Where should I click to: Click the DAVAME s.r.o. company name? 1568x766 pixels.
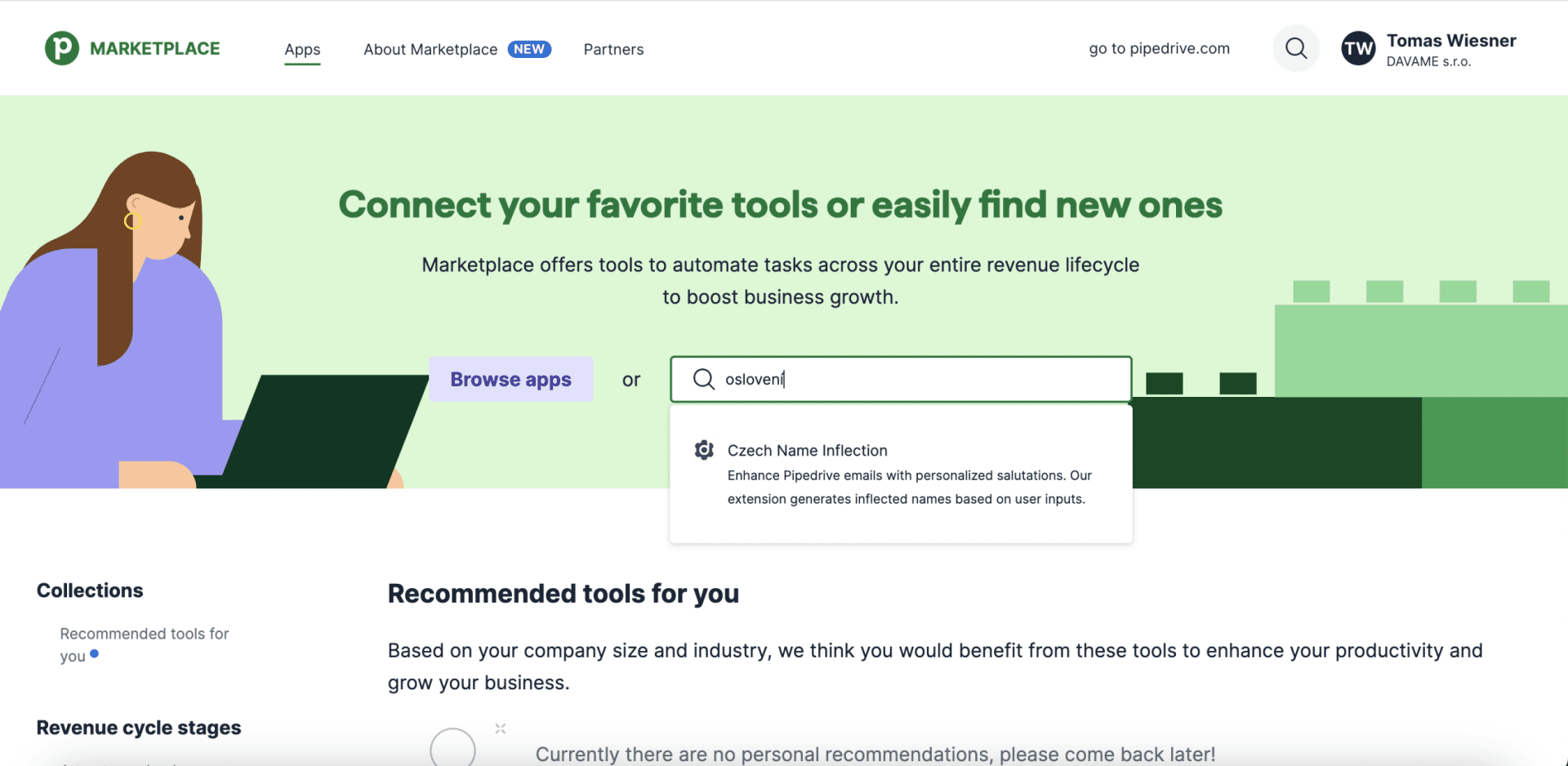1428,62
